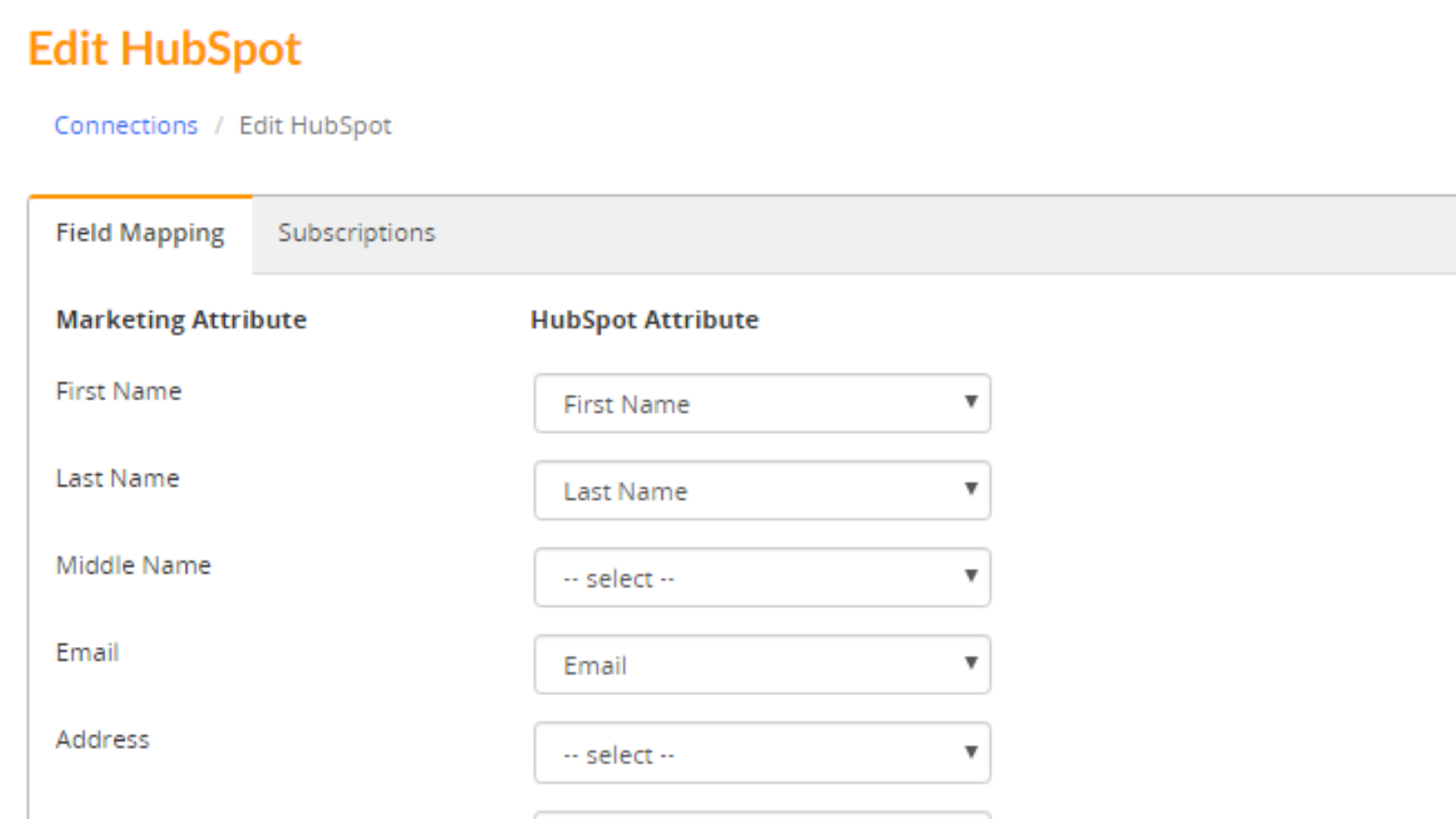Switch to the Subscriptions tab
Viewport: 1456px width, 819px height.
tap(356, 232)
